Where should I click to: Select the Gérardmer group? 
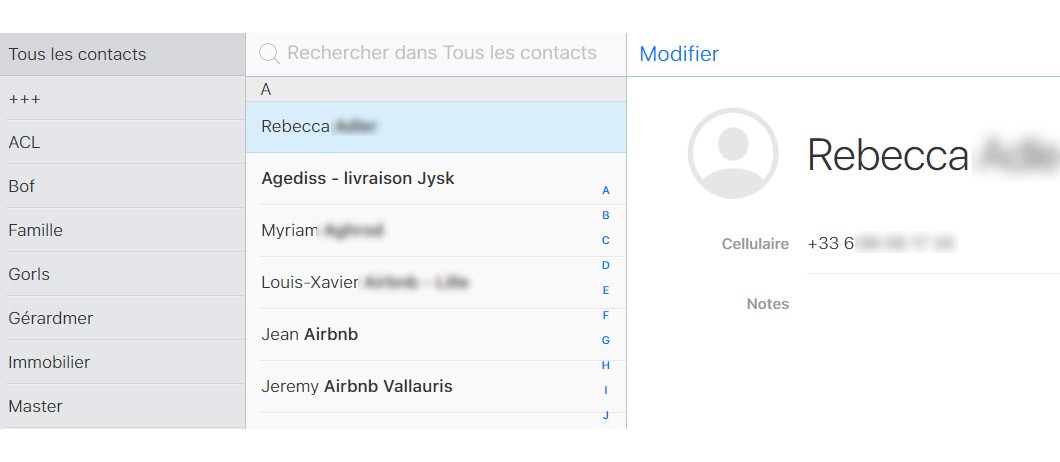coord(51,318)
